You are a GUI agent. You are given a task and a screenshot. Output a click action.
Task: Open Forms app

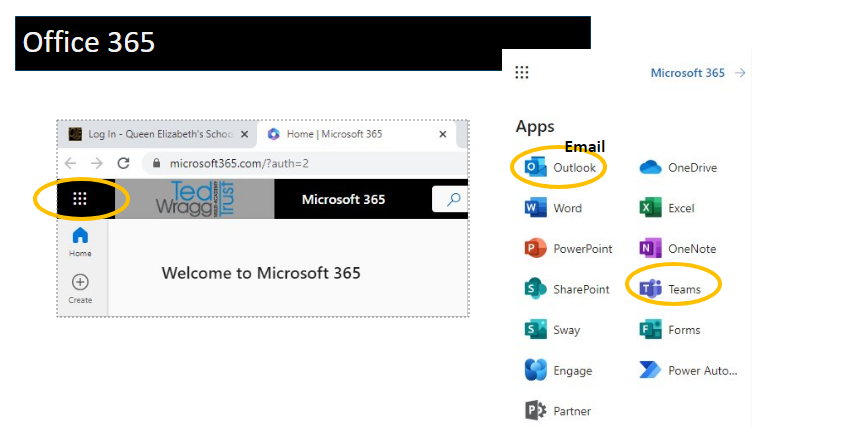click(670, 330)
